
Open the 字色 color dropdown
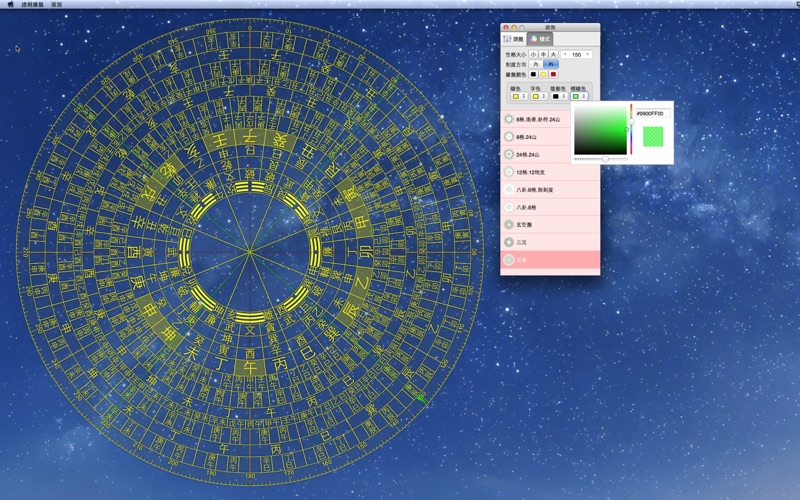click(536, 96)
